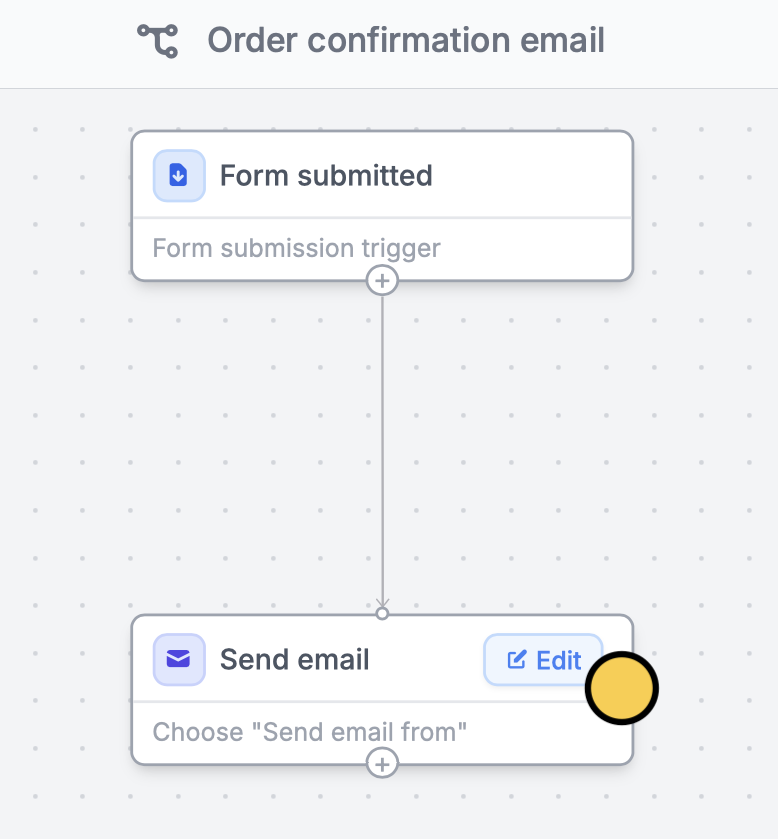Screen dimensions: 778x839
Task: Select the Form submitted file-download icon
Action: pos(179,176)
